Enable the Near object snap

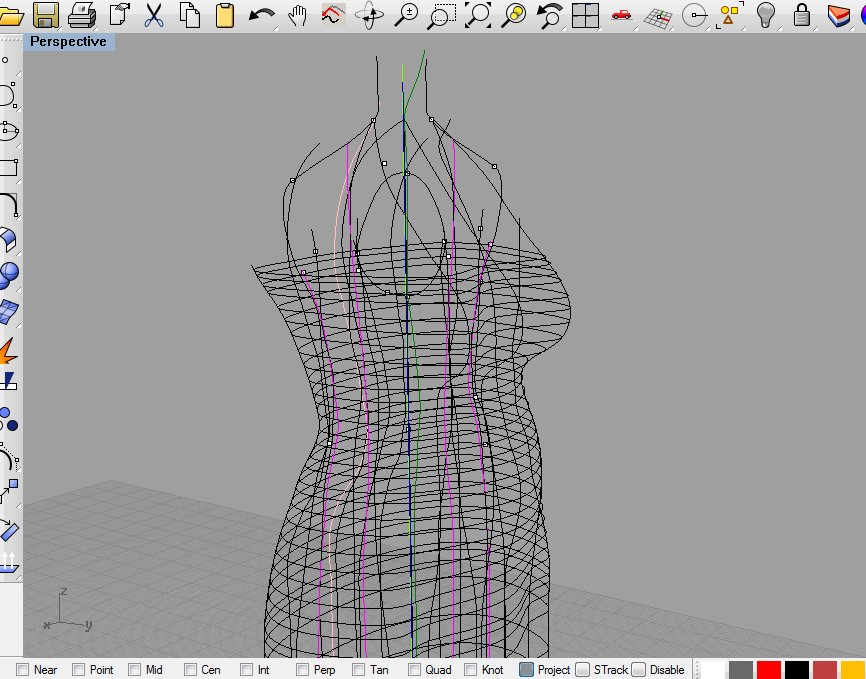click(23, 670)
